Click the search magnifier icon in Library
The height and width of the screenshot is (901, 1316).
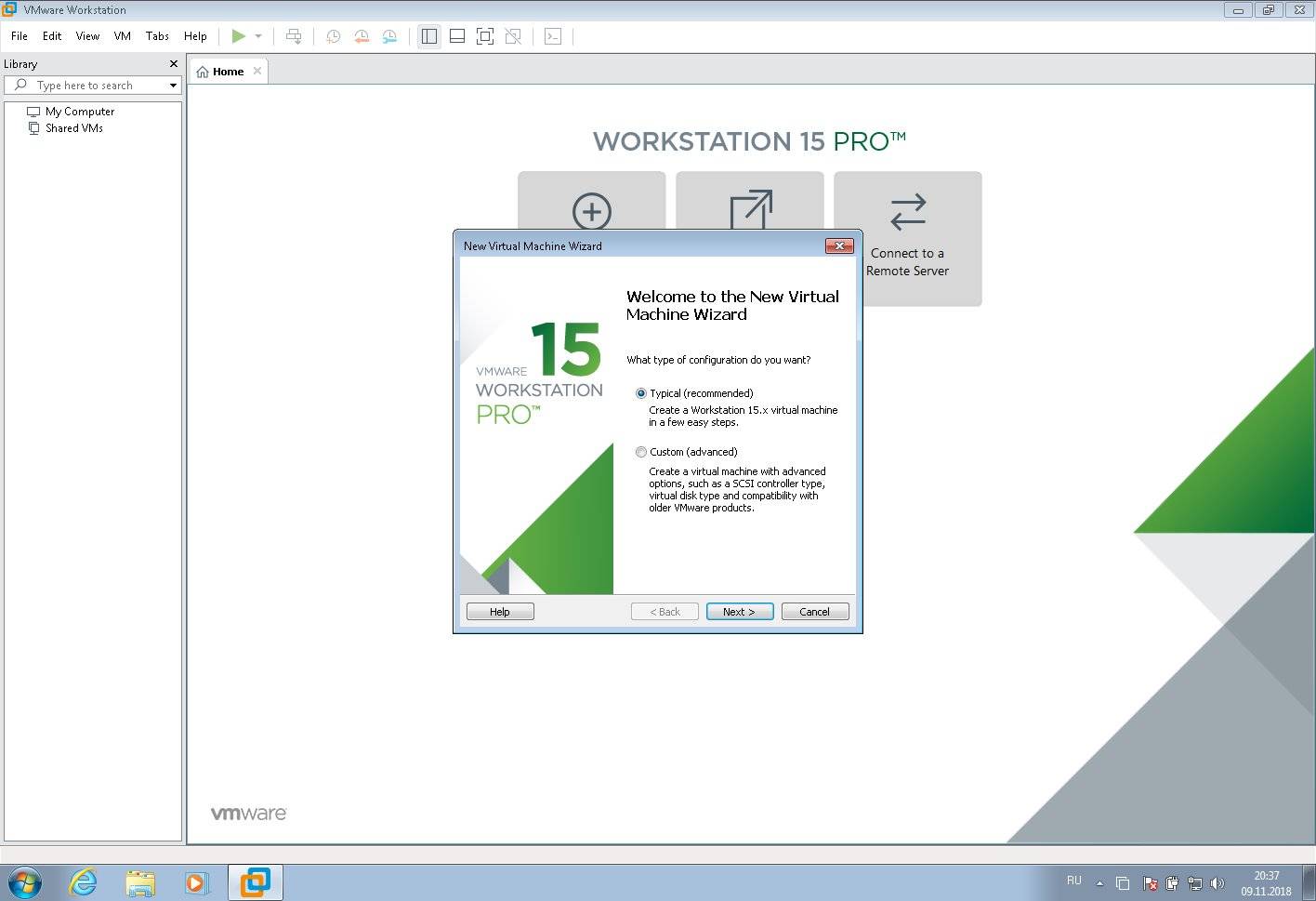(x=20, y=85)
